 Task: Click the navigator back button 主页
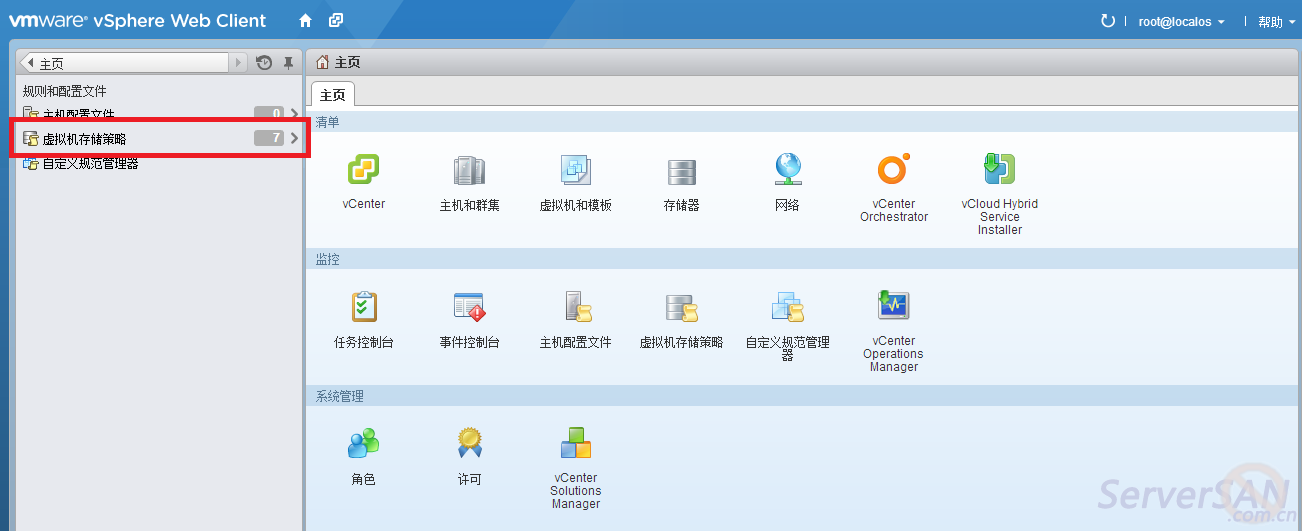[x=124, y=63]
